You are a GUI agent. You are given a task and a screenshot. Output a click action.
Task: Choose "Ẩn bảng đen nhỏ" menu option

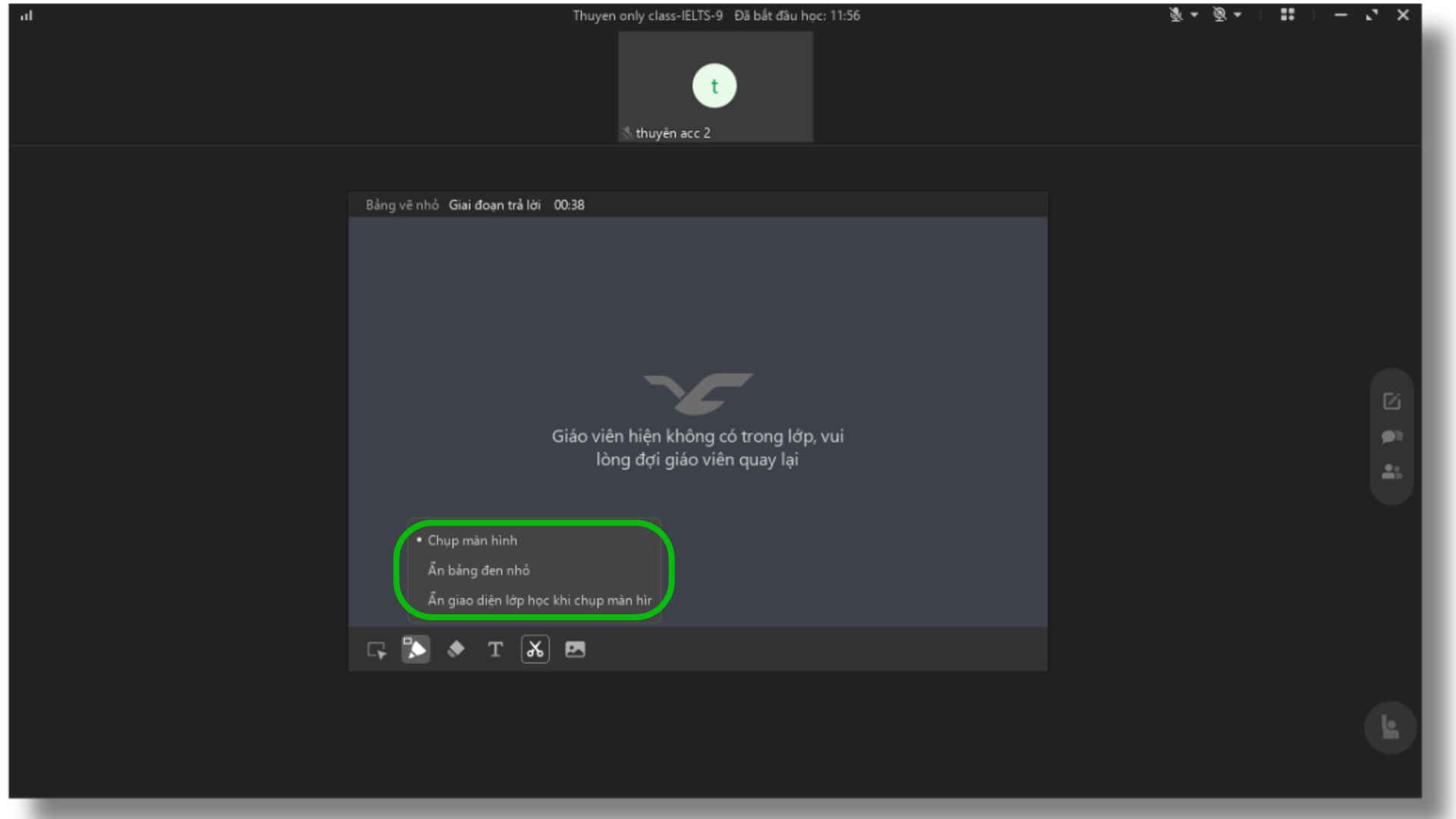click(x=479, y=570)
